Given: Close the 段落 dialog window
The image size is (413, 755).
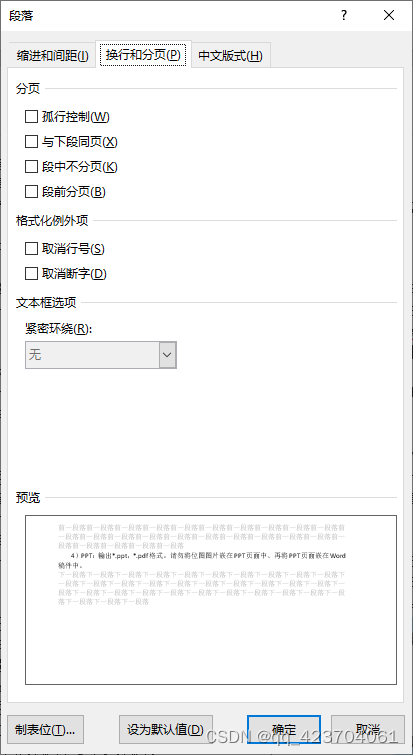Looking at the screenshot, I should [389, 15].
